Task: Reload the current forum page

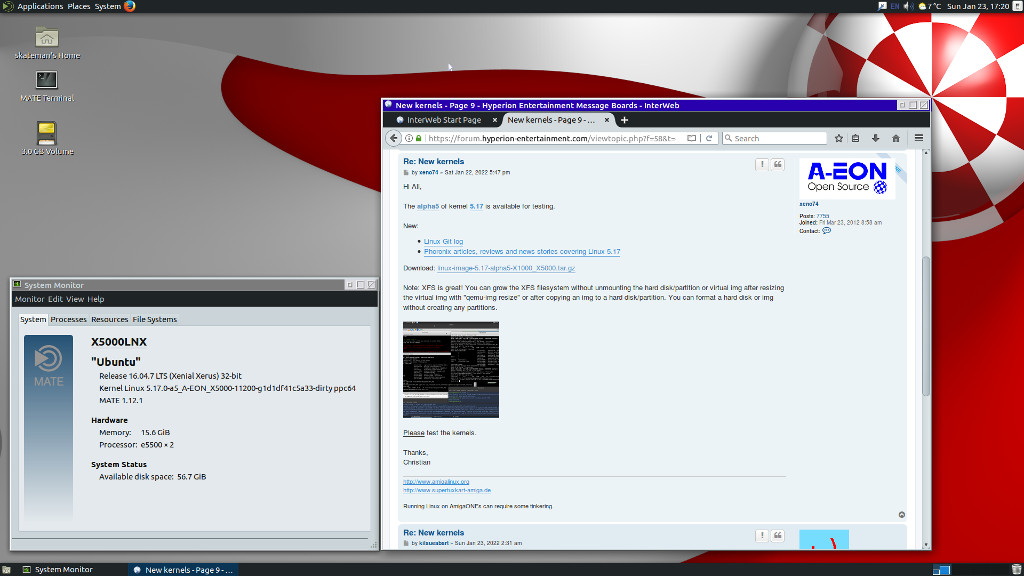Action: (x=709, y=138)
